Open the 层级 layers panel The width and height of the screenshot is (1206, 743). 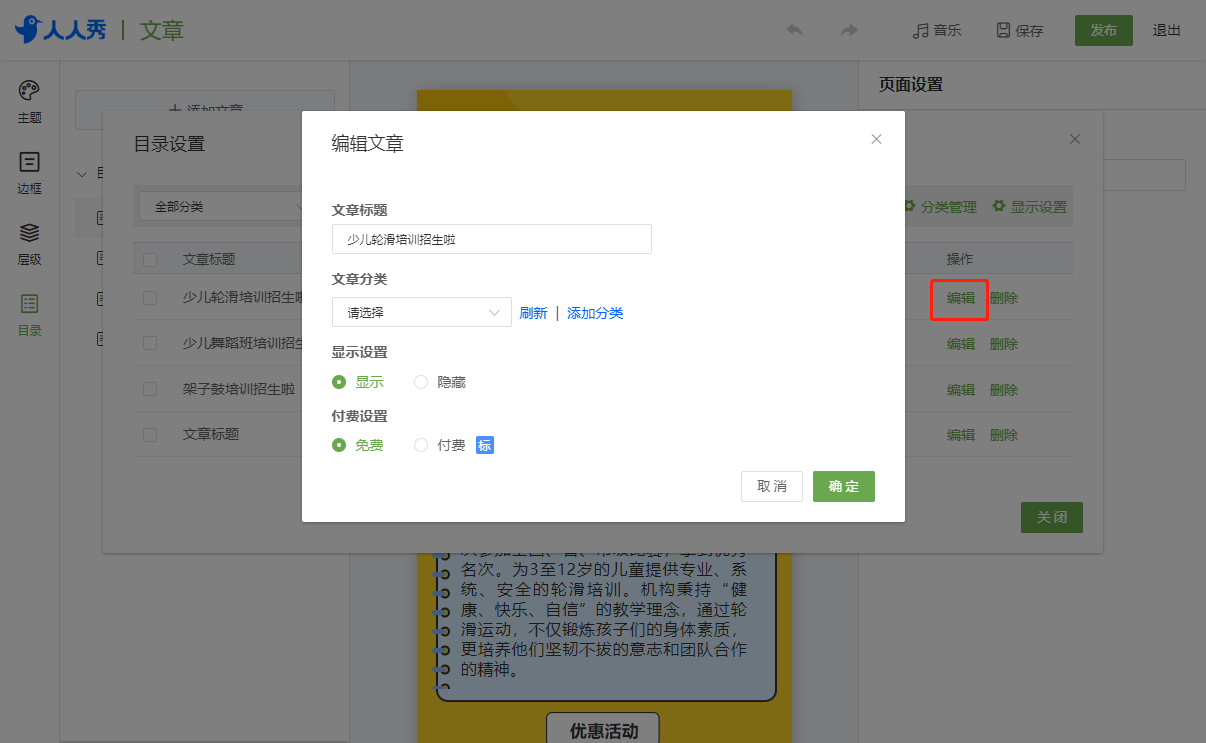[x=29, y=244]
